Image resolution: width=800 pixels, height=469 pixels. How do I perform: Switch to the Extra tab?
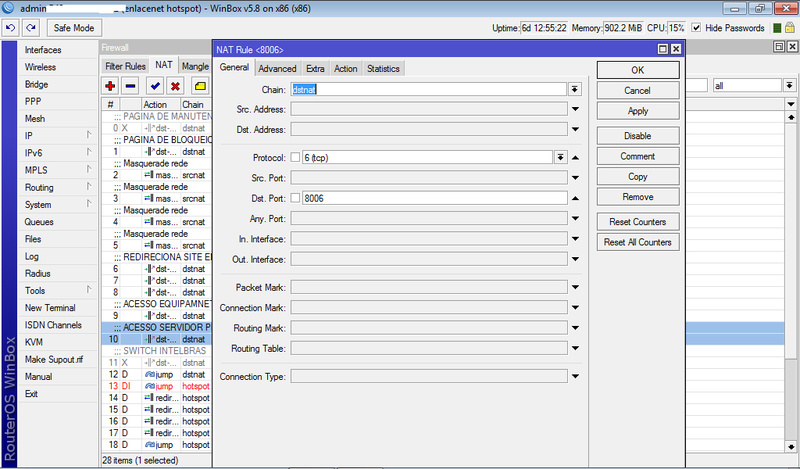pos(315,68)
